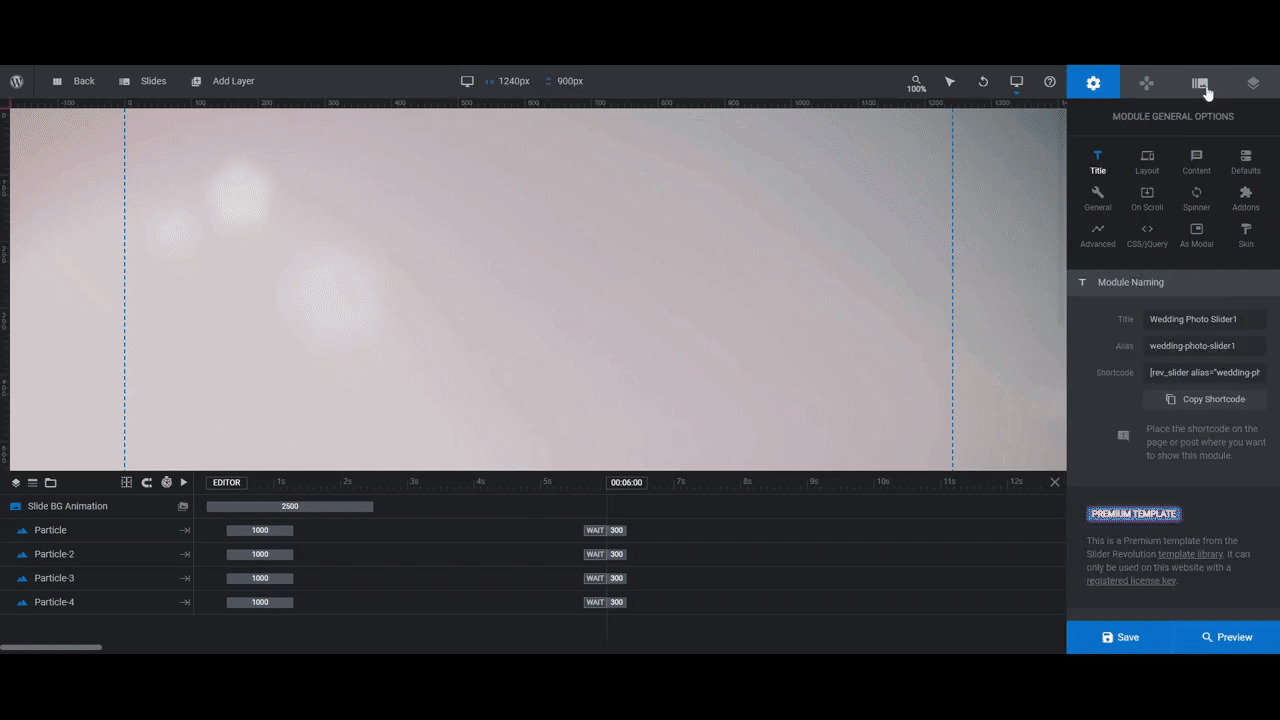
Task: Select the Slide BG Animation row
Action: tap(97, 506)
